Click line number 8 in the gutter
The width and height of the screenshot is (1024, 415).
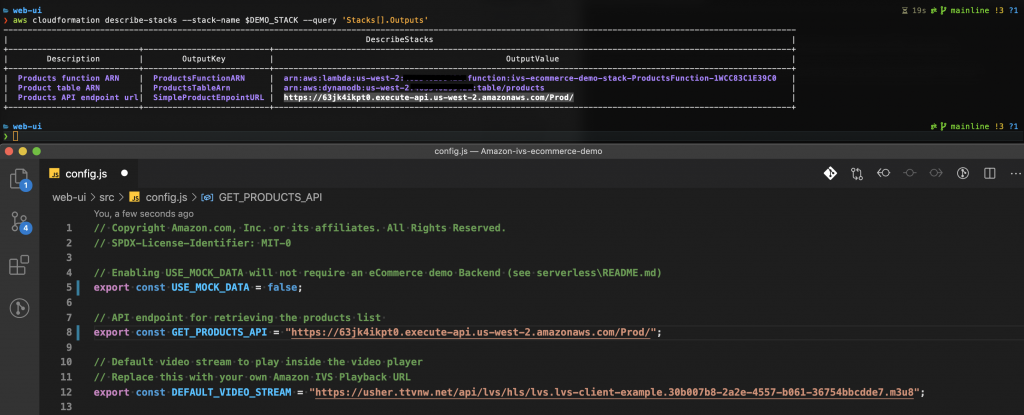tap(69, 332)
